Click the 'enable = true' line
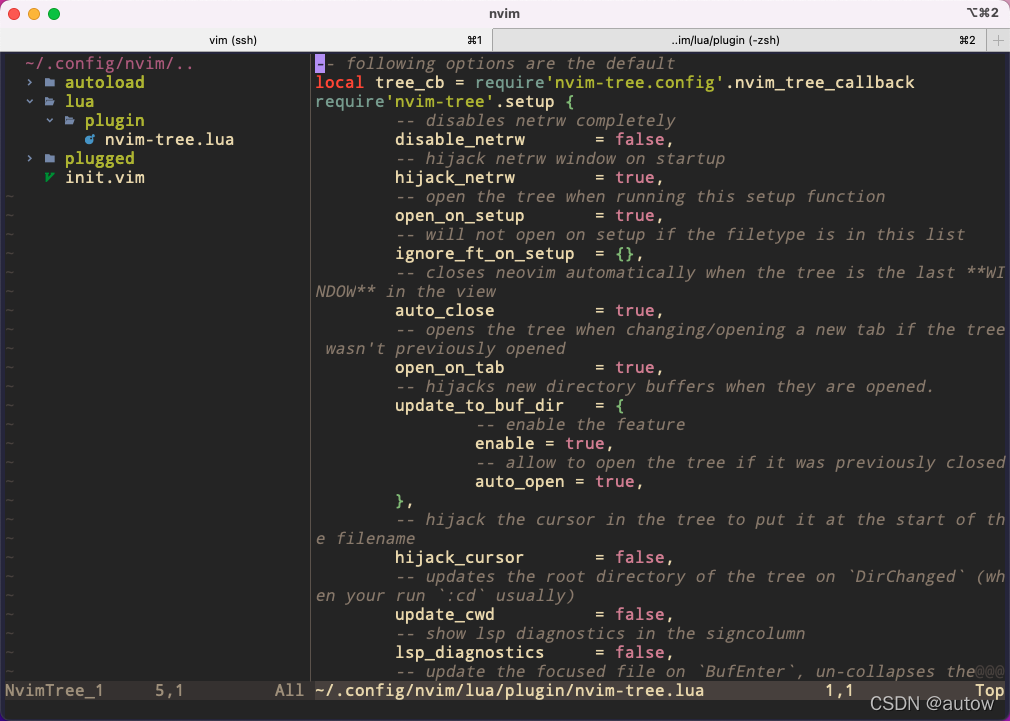The image size is (1010, 721). click(544, 443)
